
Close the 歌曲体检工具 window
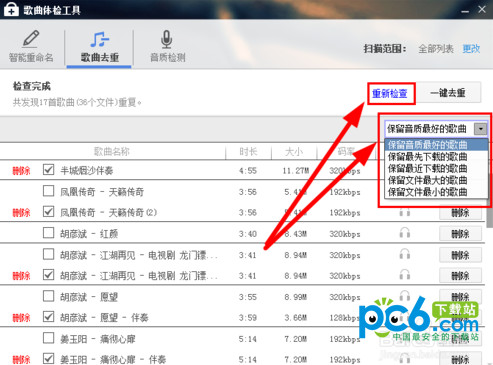(x=482, y=9)
